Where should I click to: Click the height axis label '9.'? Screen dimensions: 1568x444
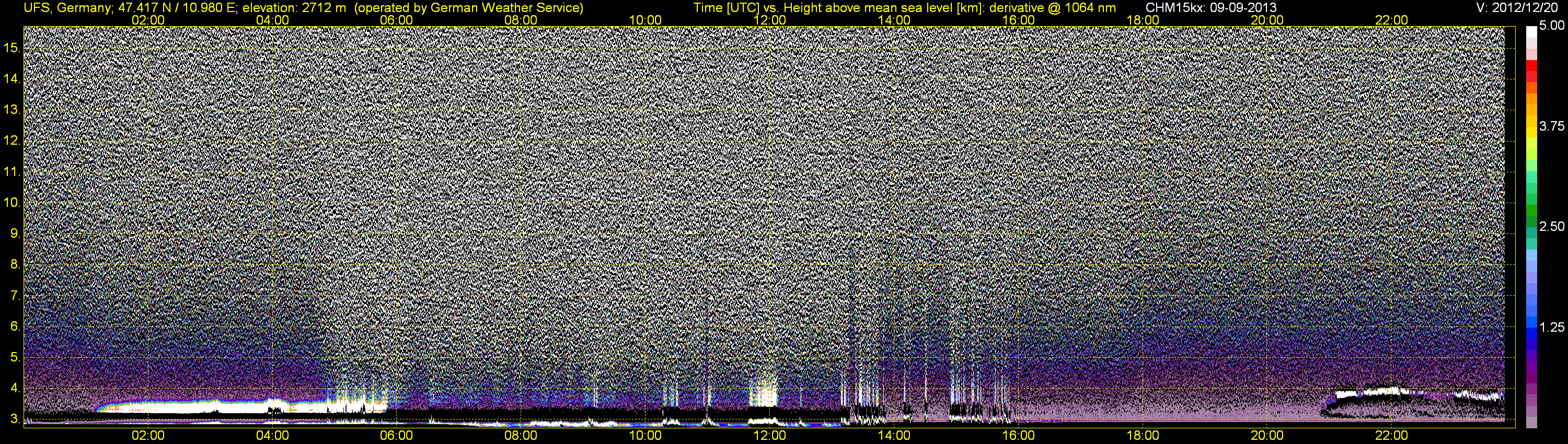(16, 233)
